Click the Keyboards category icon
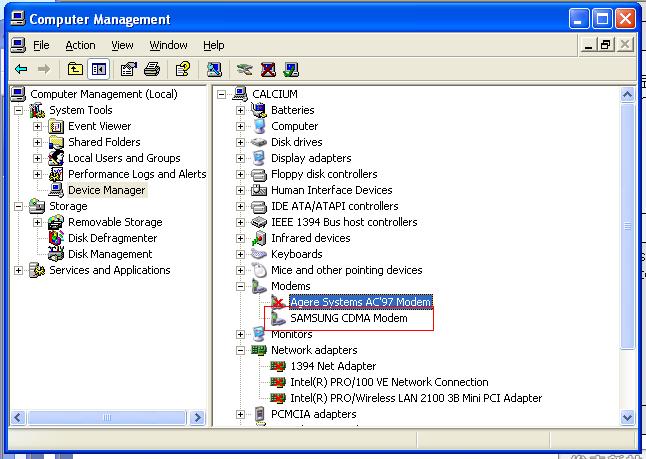Image resolution: width=646 pixels, height=459 pixels. click(x=259, y=254)
